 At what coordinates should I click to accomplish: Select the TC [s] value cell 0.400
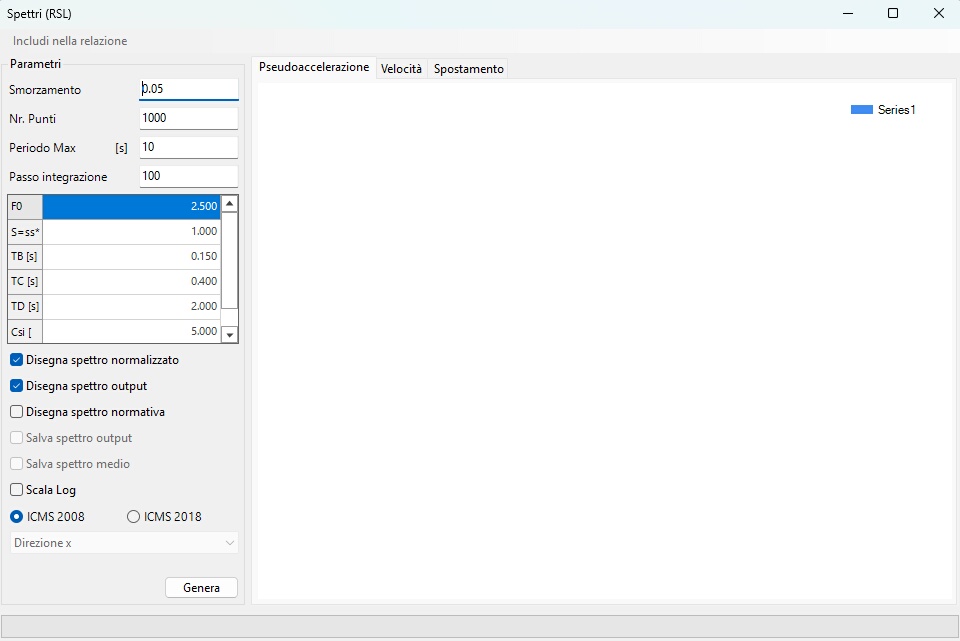(x=131, y=282)
